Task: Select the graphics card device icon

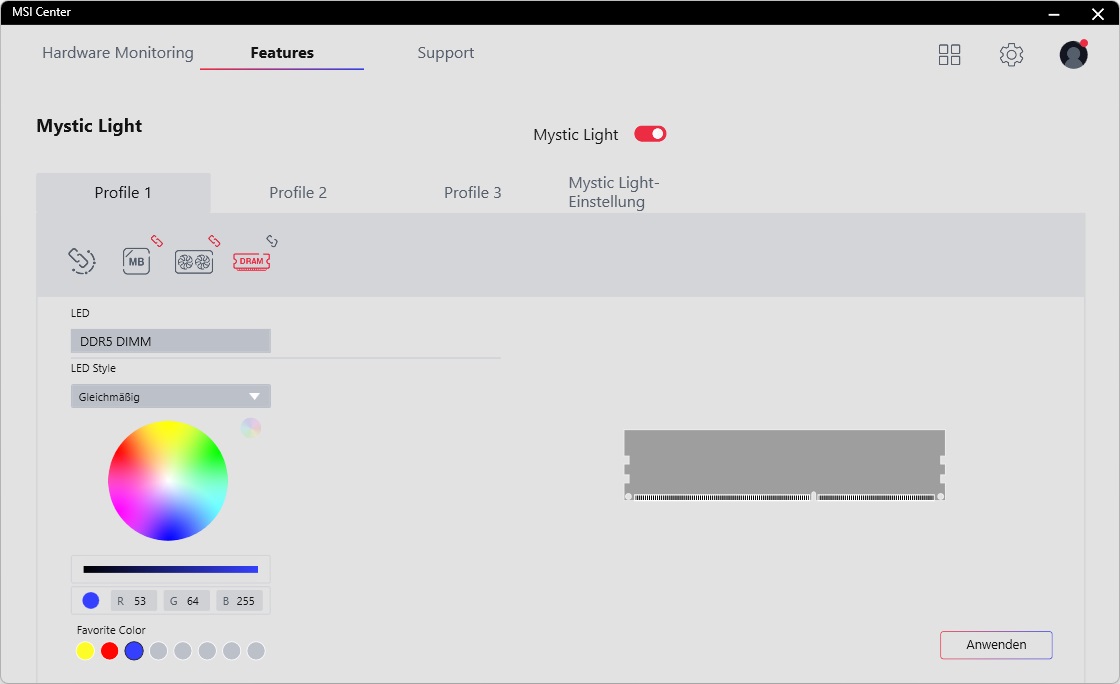Action: pos(194,262)
